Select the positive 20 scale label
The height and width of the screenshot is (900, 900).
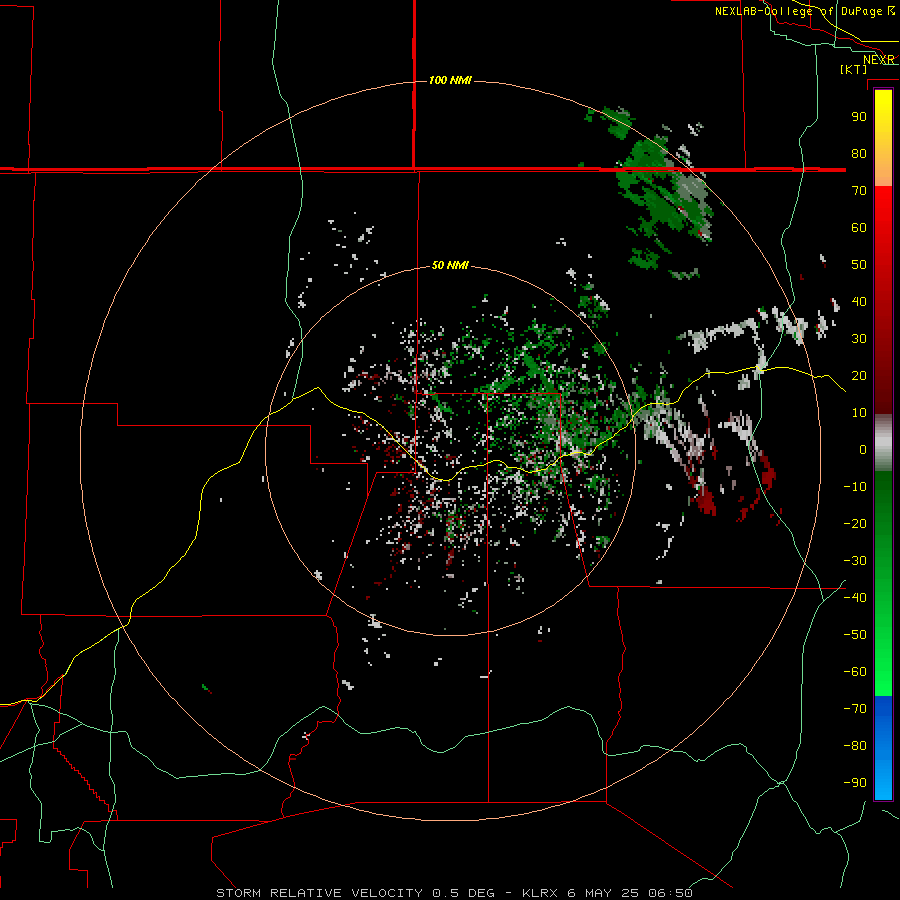859,376
